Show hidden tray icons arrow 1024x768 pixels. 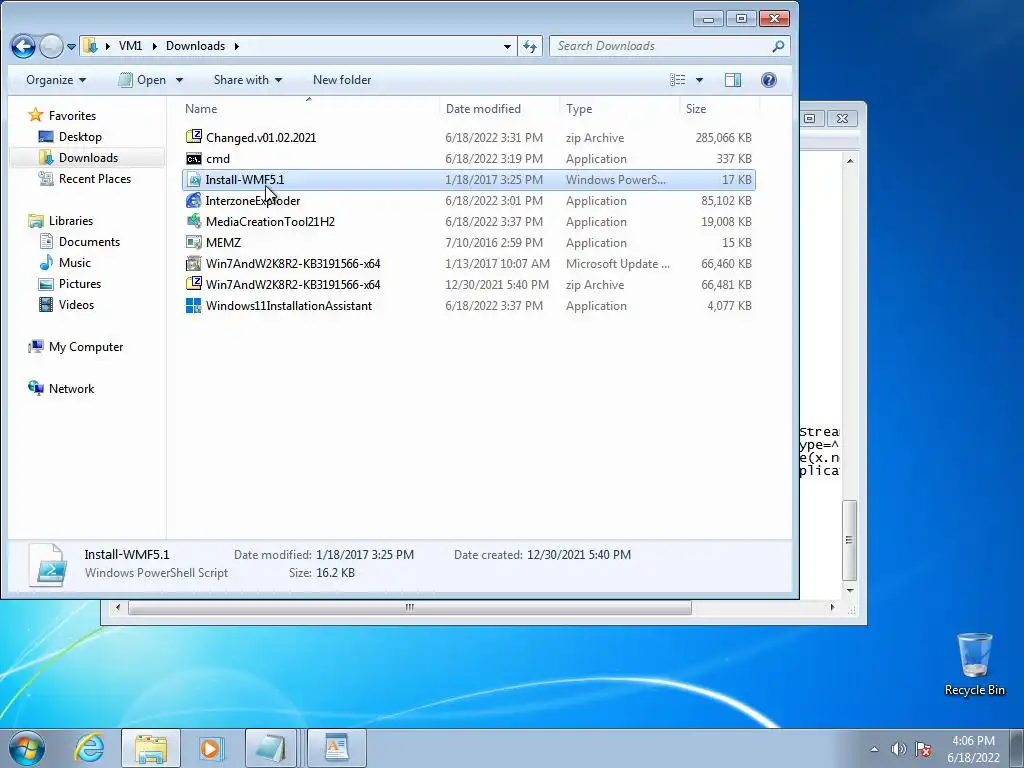click(874, 749)
